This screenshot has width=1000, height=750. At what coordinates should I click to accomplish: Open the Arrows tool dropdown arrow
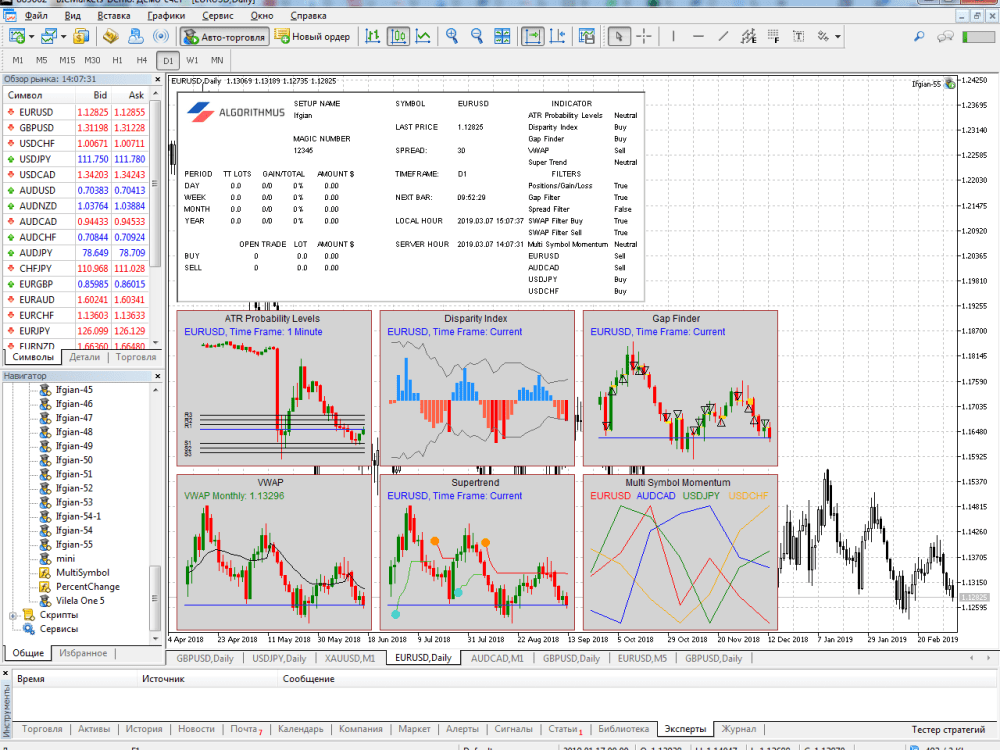pos(838,36)
